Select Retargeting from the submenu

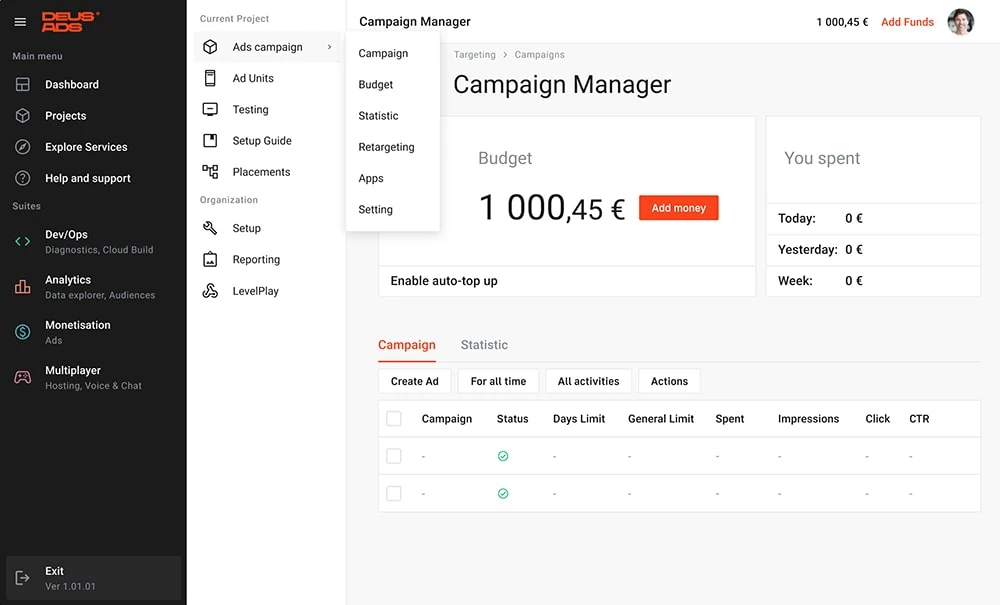(x=386, y=147)
